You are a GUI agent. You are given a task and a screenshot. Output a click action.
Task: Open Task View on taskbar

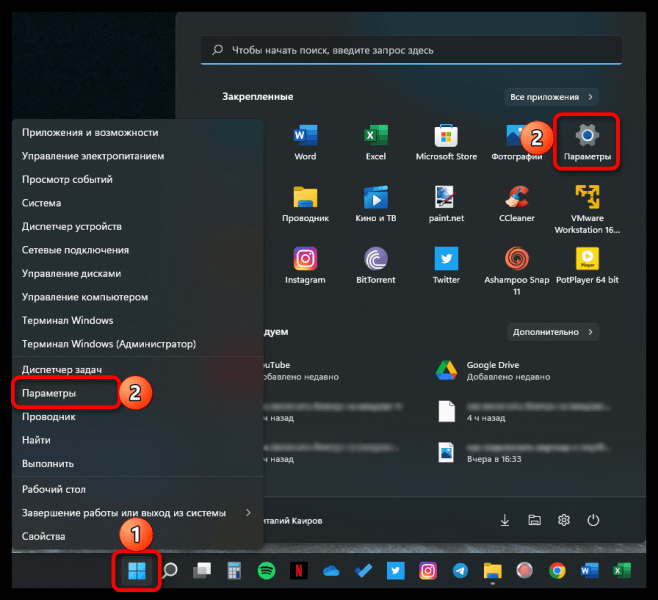click(x=202, y=571)
